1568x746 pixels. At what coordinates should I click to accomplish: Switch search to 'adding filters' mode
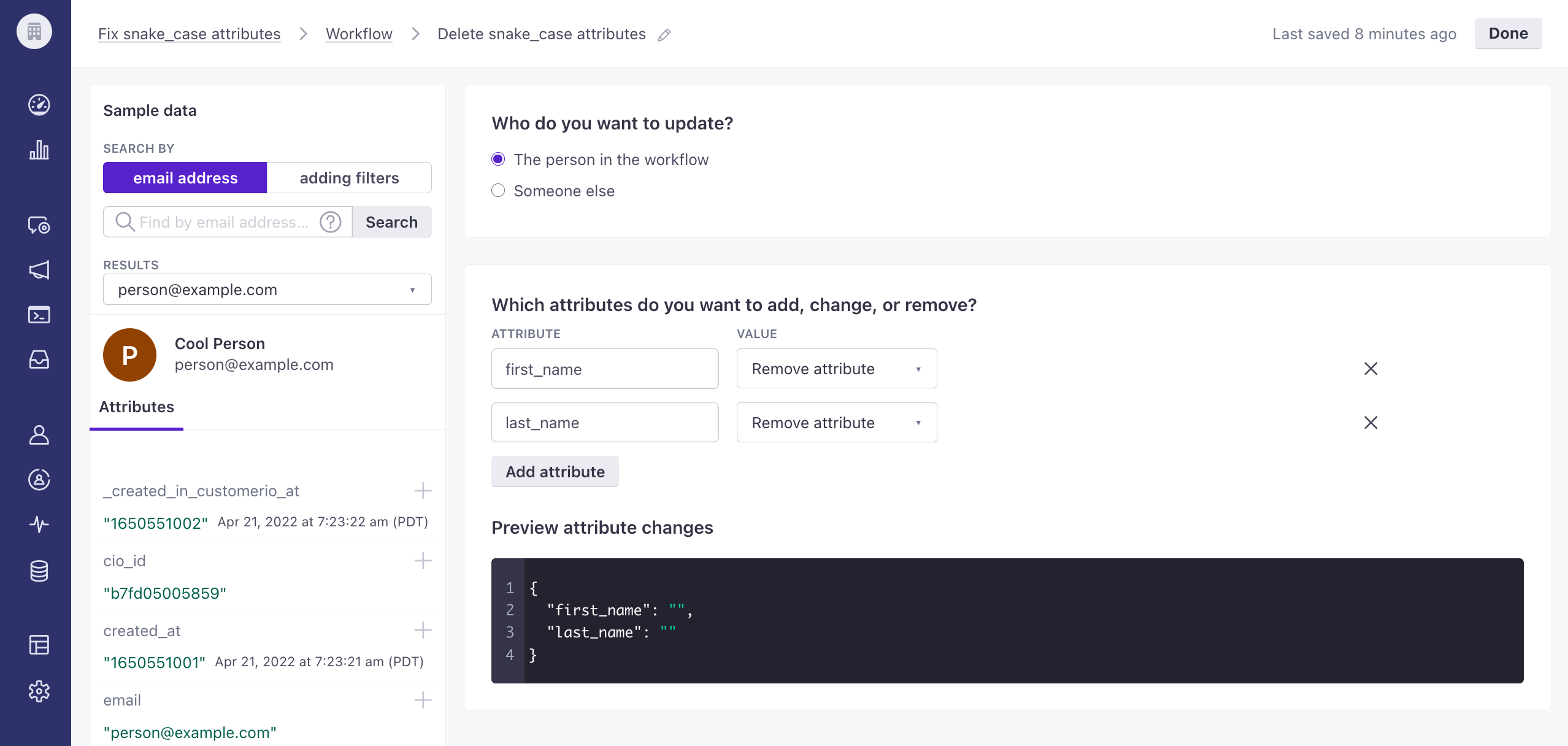click(x=349, y=178)
